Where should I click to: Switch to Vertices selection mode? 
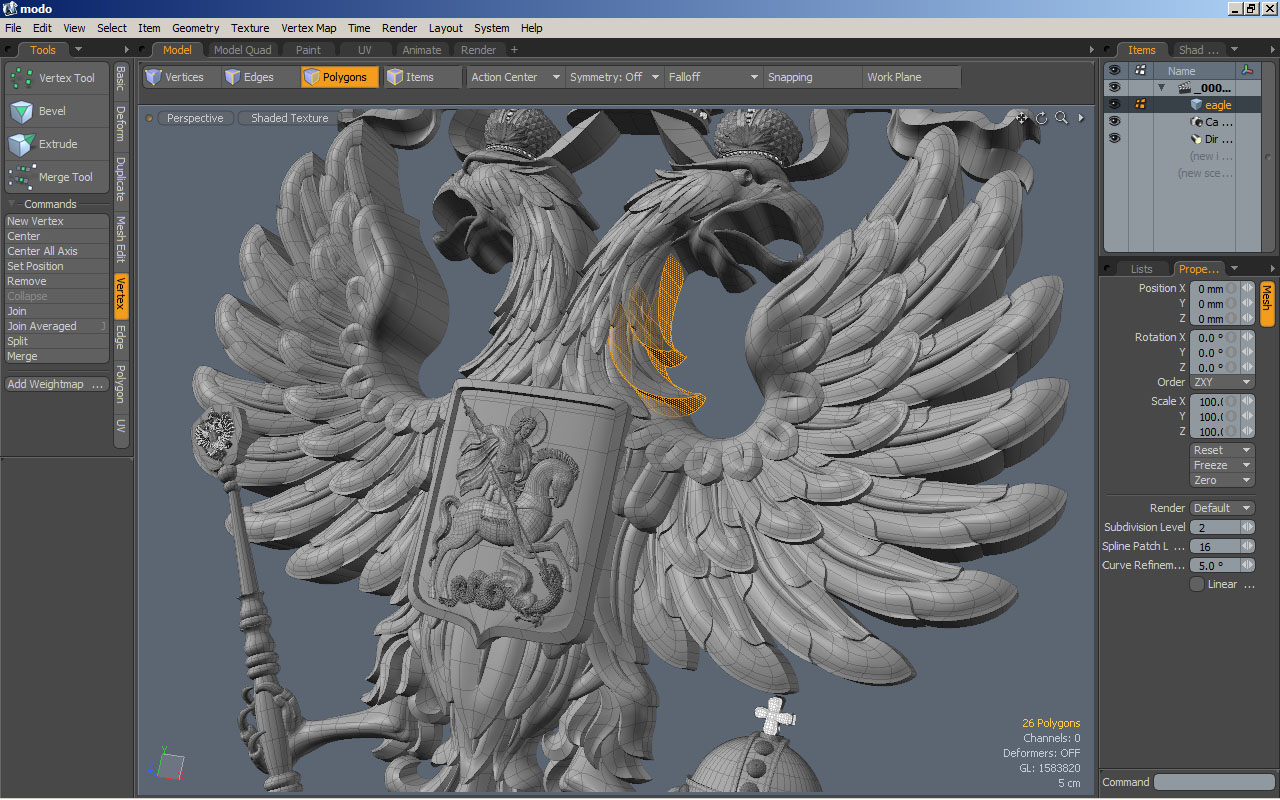(x=180, y=77)
